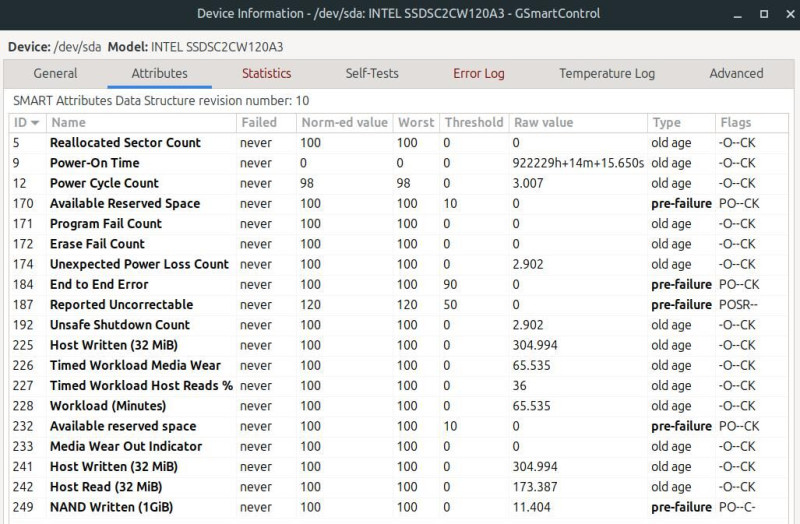The image size is (800, 524).
Task: Click the Power Cycle Count row
Action: pos(399,183)
